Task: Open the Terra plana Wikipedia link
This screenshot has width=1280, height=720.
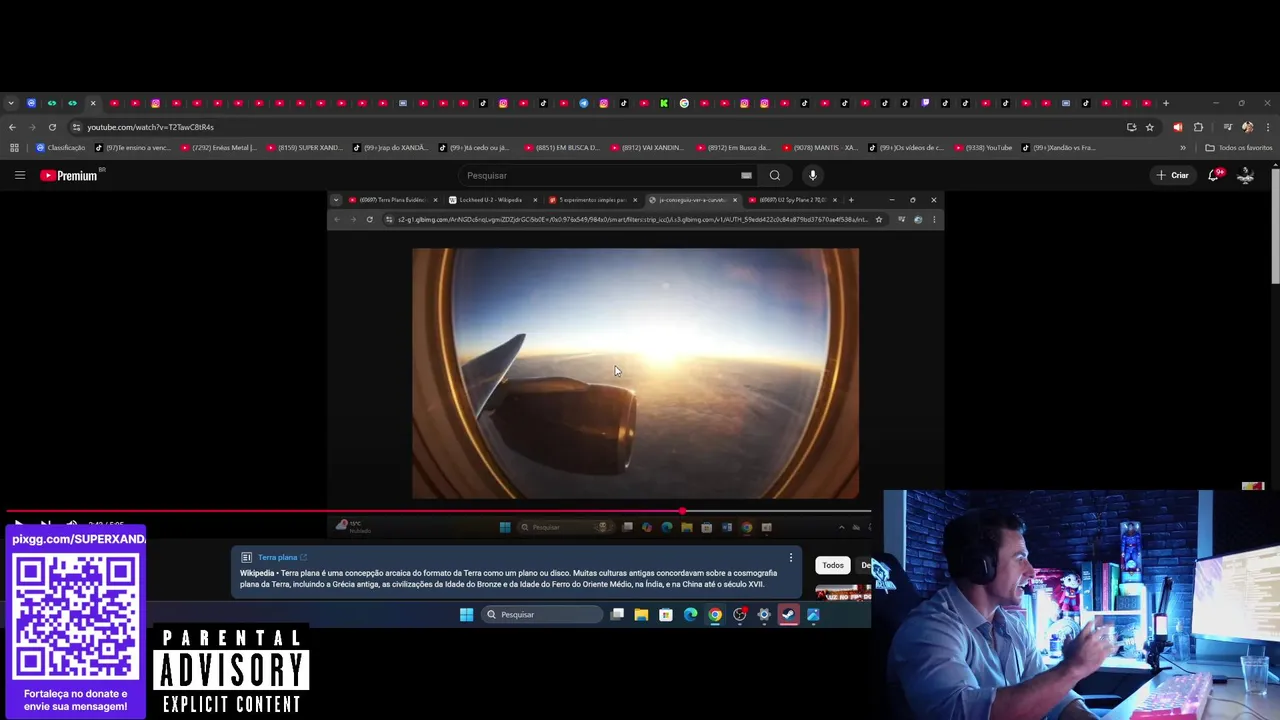Action: pyautogui.click(x=282, y=557)
